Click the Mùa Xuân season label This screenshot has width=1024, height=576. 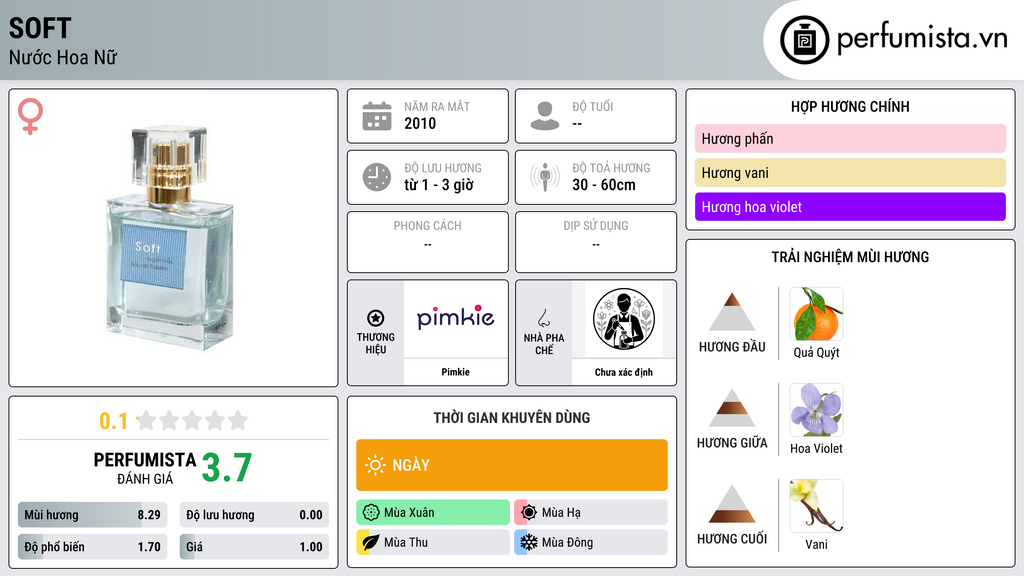pyautogui.click(x=409, y=513)
